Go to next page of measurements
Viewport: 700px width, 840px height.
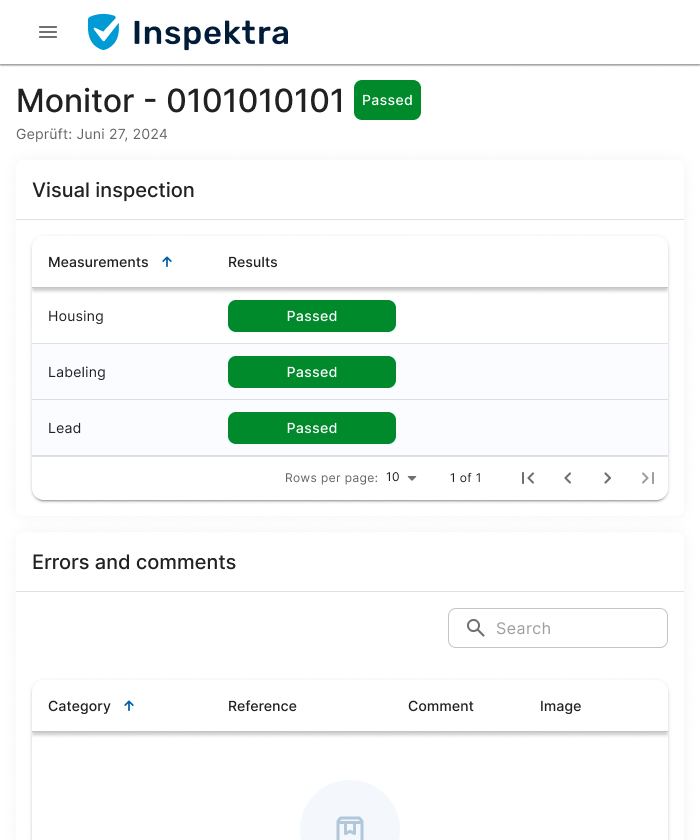click(x=607, y=478)
